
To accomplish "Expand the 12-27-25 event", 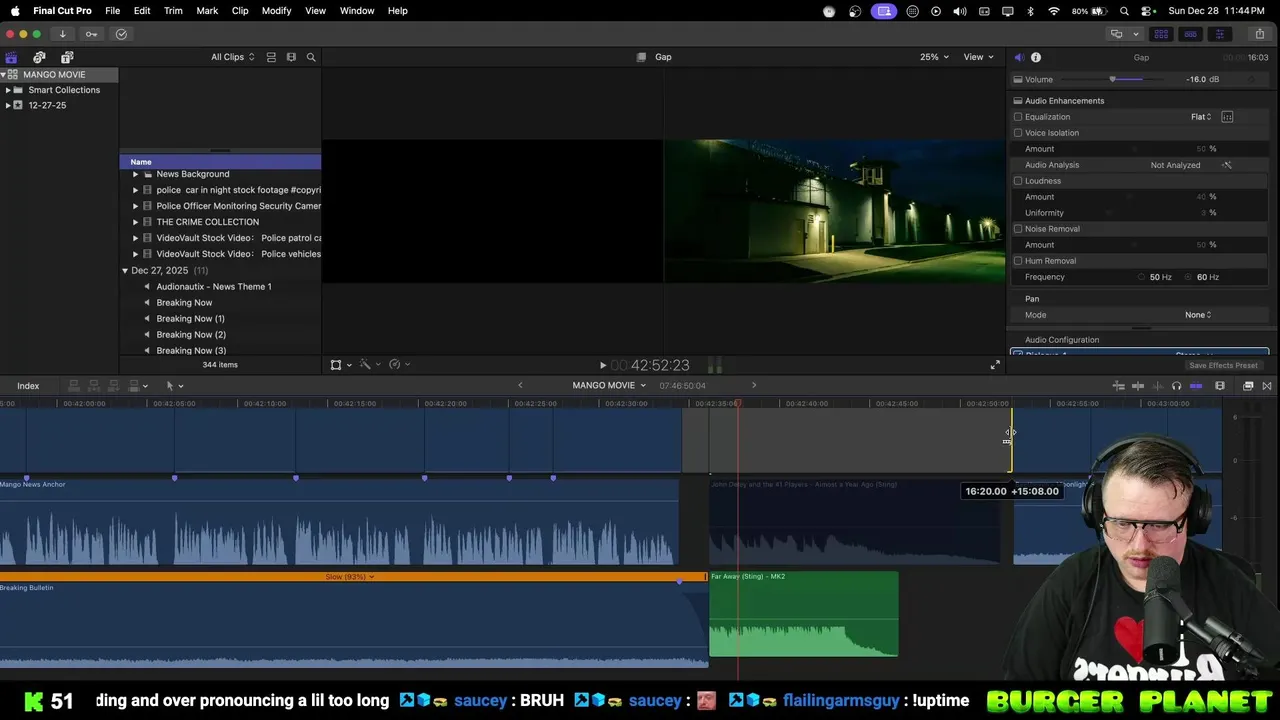I will tap(8, 105).
